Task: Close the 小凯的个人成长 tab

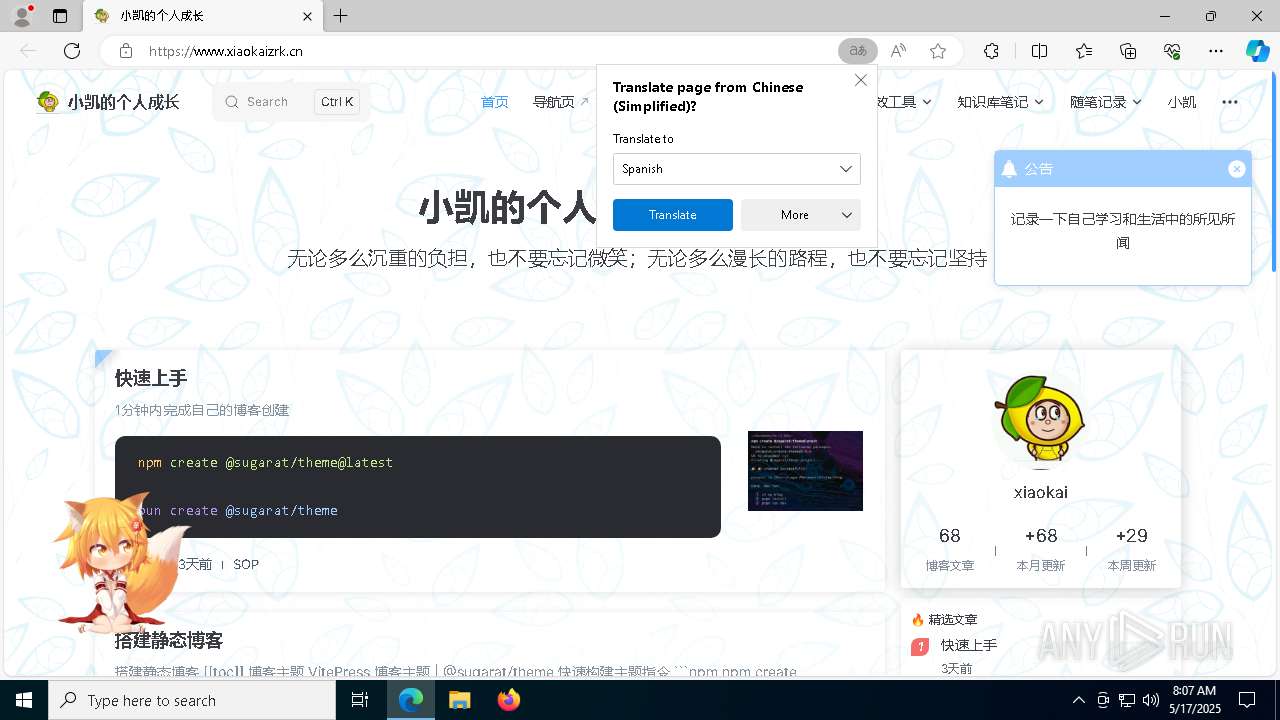Action: click(308, 16)
